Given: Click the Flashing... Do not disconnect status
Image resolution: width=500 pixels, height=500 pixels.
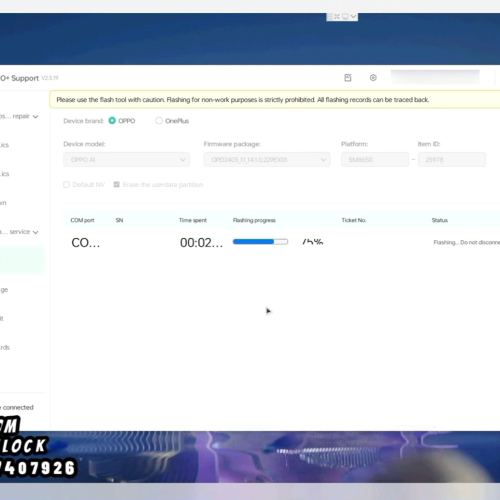Looking at the screenshot, I should coord(467,242).
